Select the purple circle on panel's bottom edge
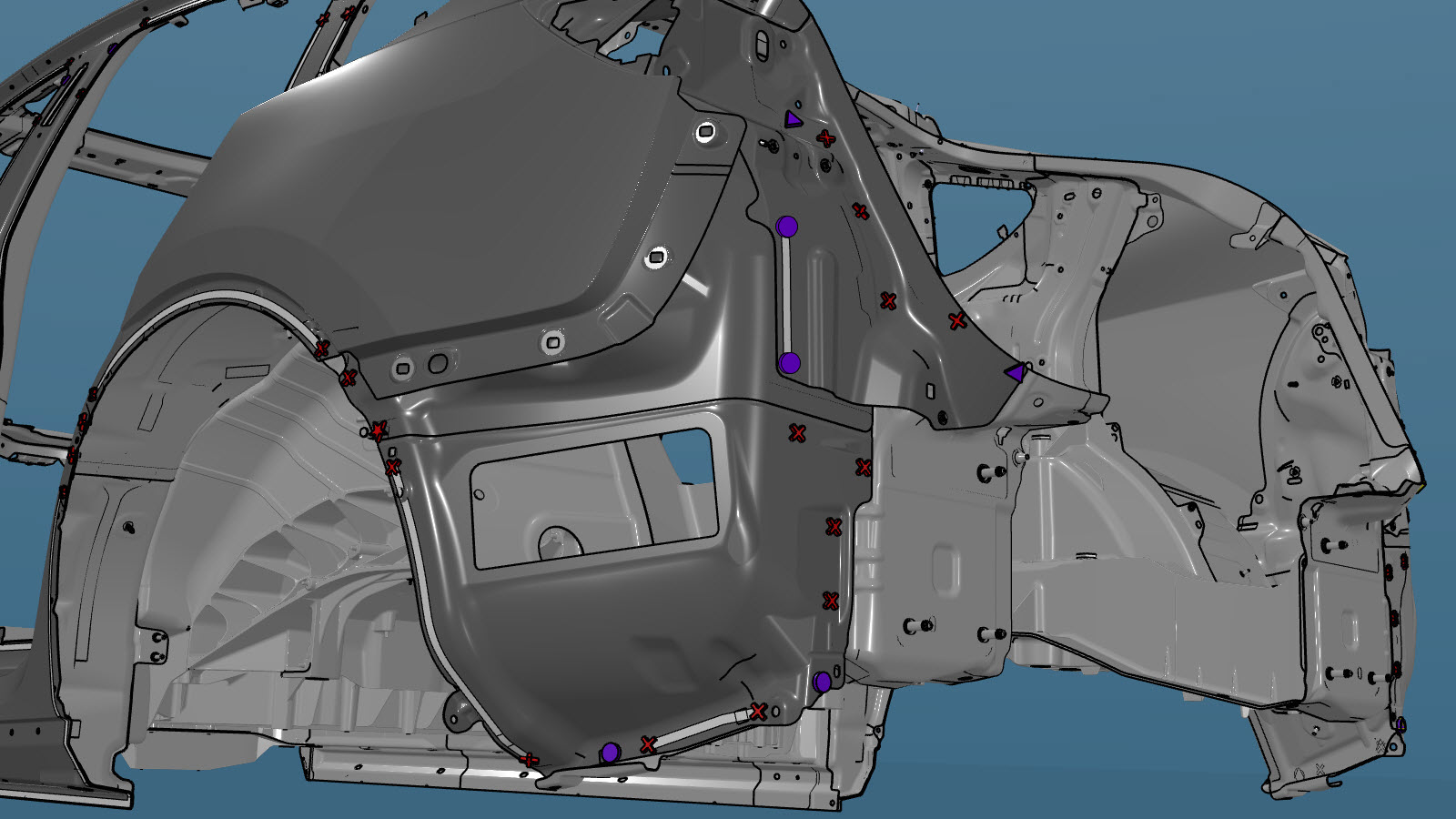The width and height of the screenshot is (1456, 819). [x=611, y=753]
